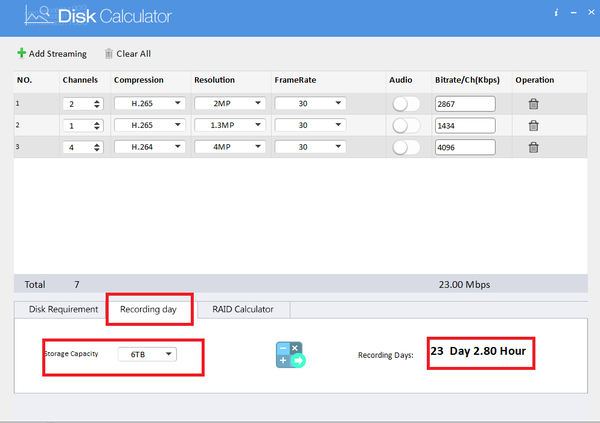Click bitrate field showing 4096
This screenshot has height=423, width=600.
pyautogui.click(x=465, y=148)
